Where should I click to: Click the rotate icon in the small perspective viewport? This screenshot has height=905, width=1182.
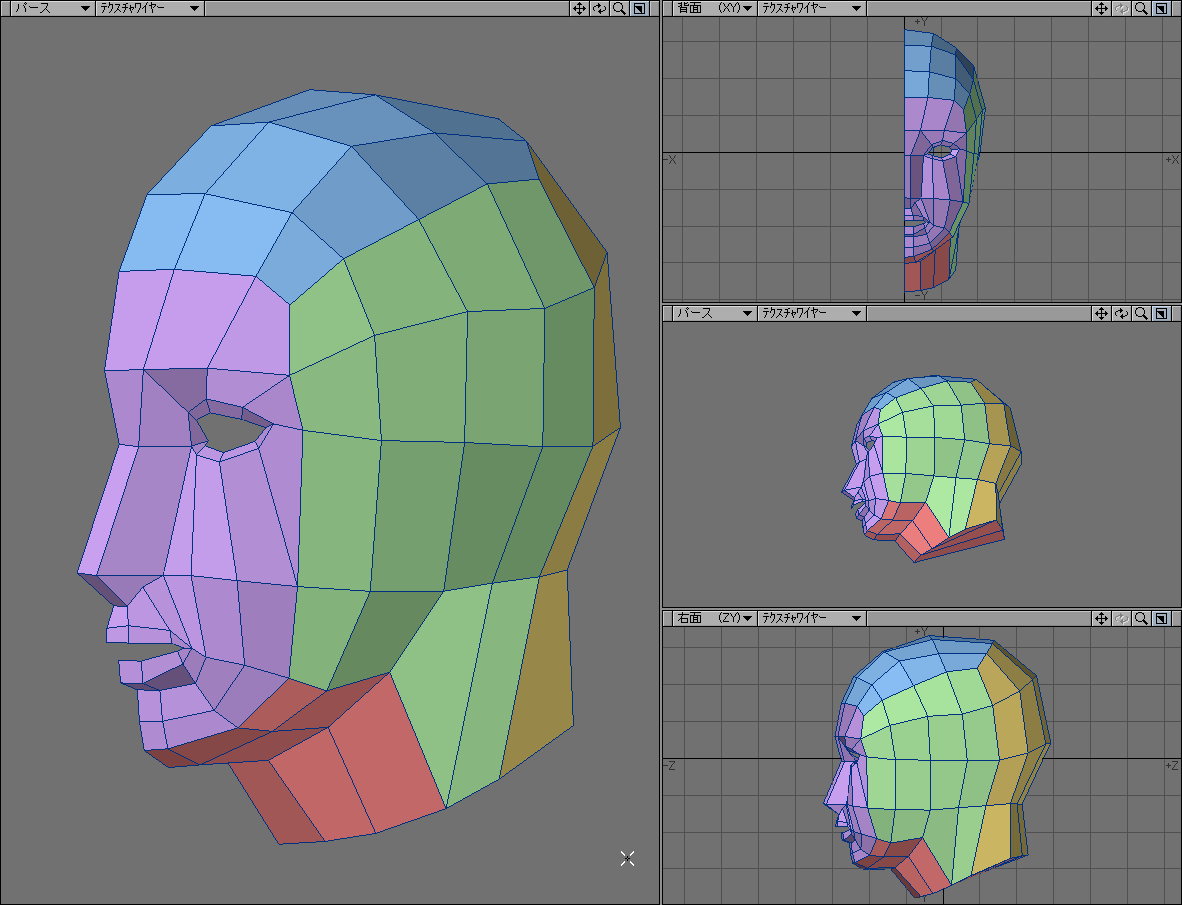(1121, 313)
